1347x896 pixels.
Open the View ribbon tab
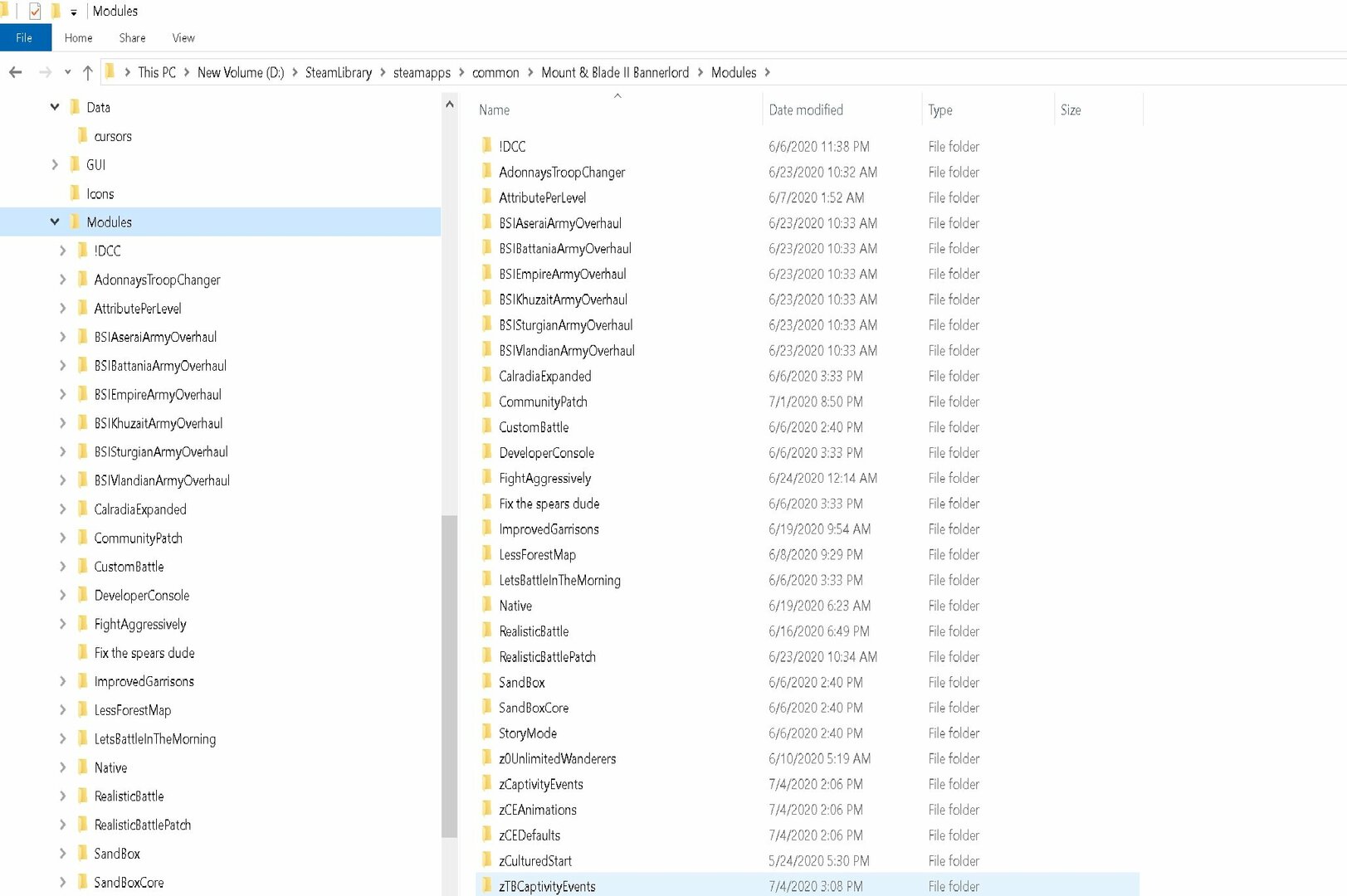point(183,37)
